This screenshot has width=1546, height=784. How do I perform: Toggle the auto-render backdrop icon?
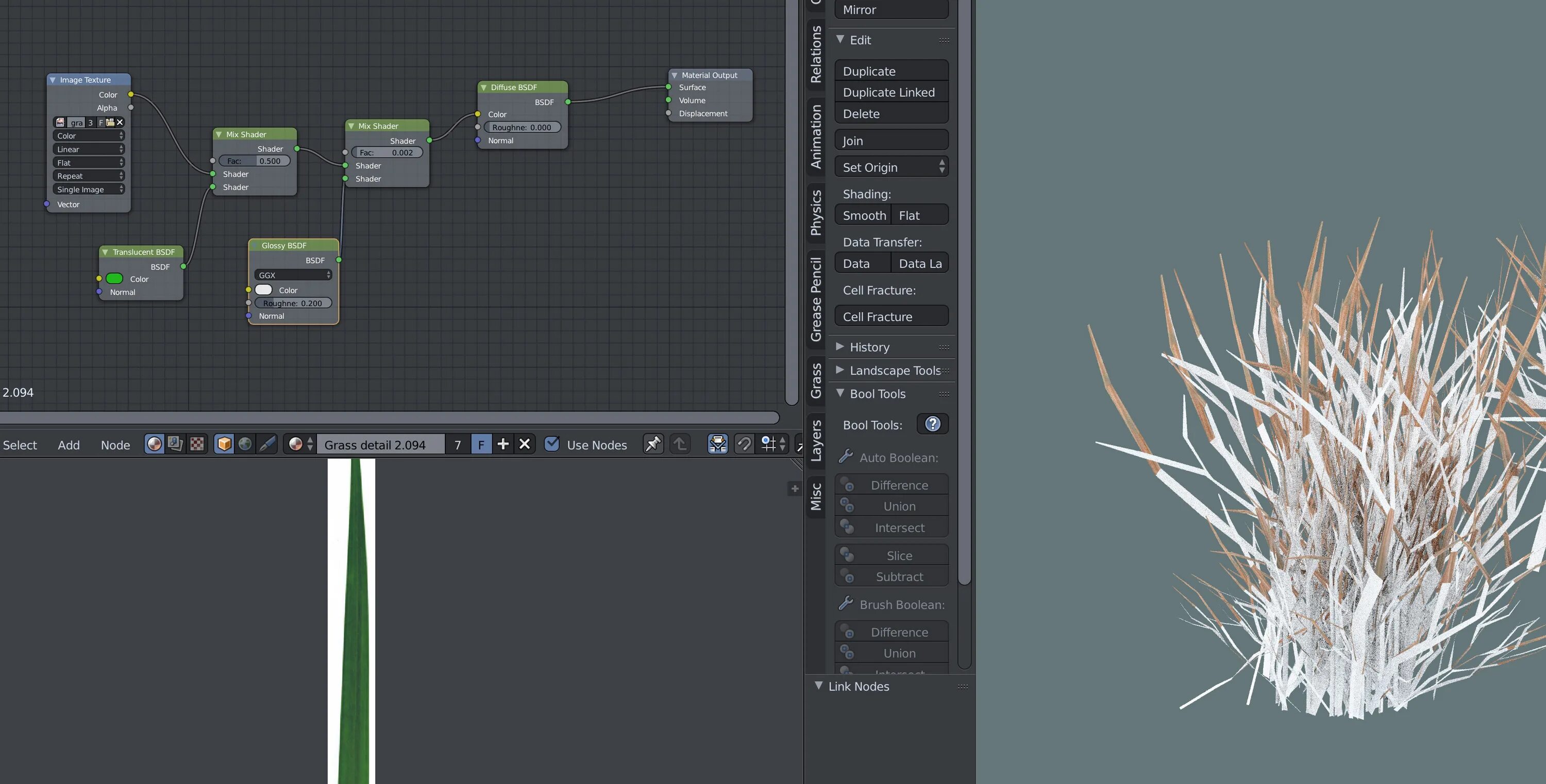click(717, 444)
